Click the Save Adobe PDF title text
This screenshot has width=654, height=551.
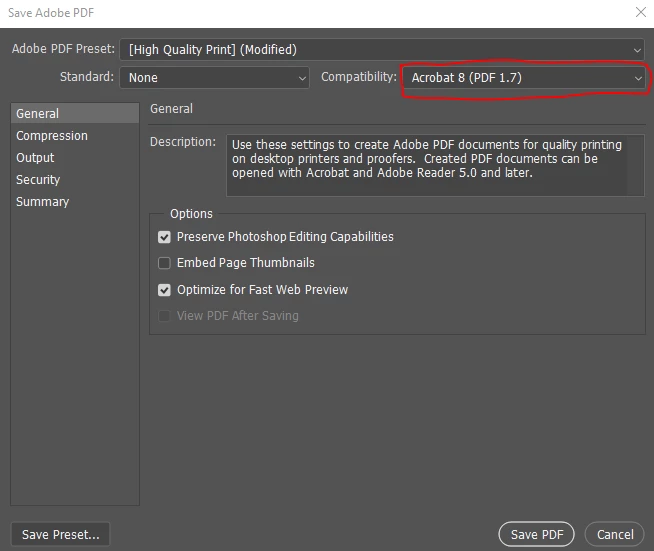click(51, 13)
